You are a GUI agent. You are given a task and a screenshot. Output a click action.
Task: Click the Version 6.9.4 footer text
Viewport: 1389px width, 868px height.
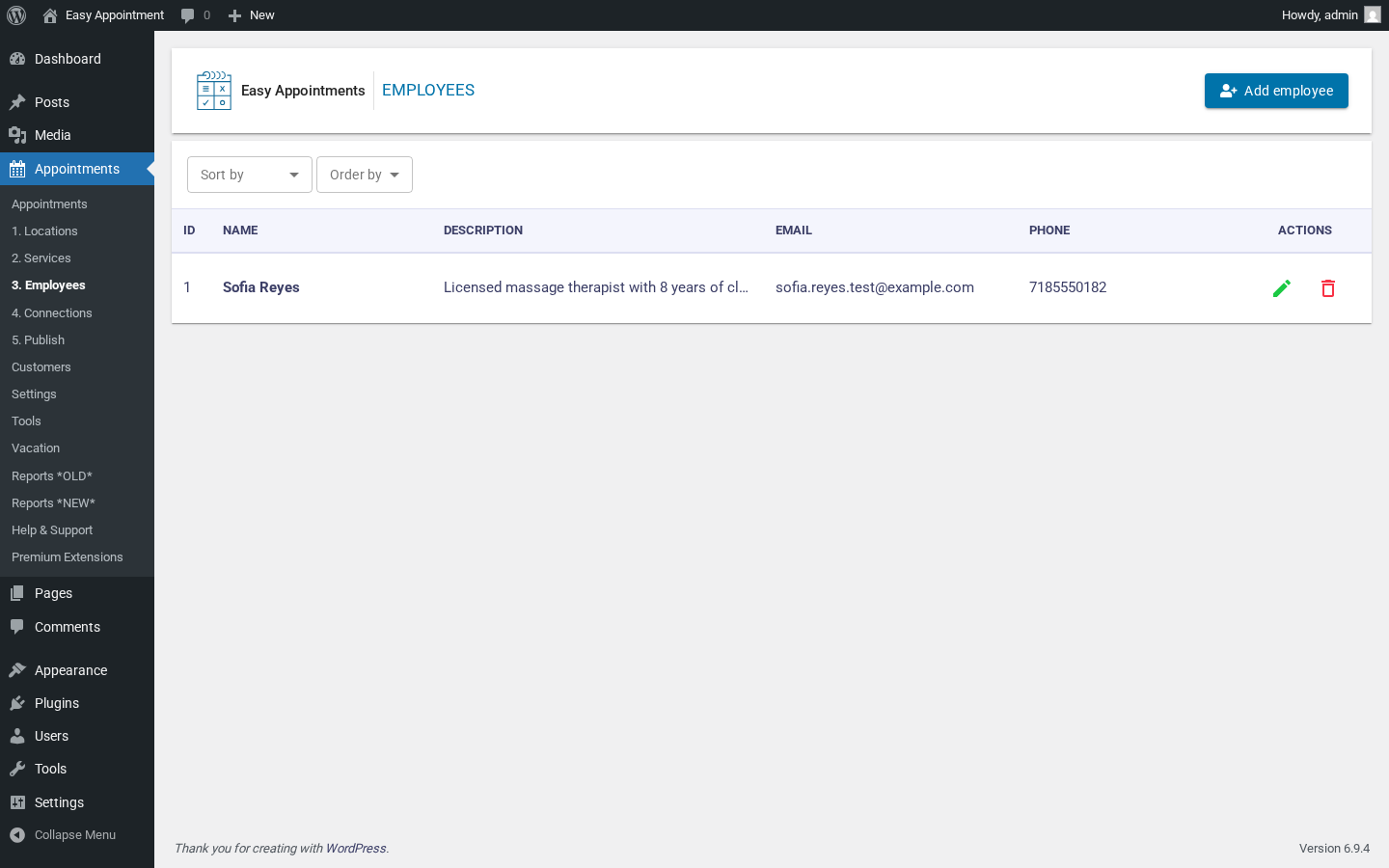[1334, 849]
